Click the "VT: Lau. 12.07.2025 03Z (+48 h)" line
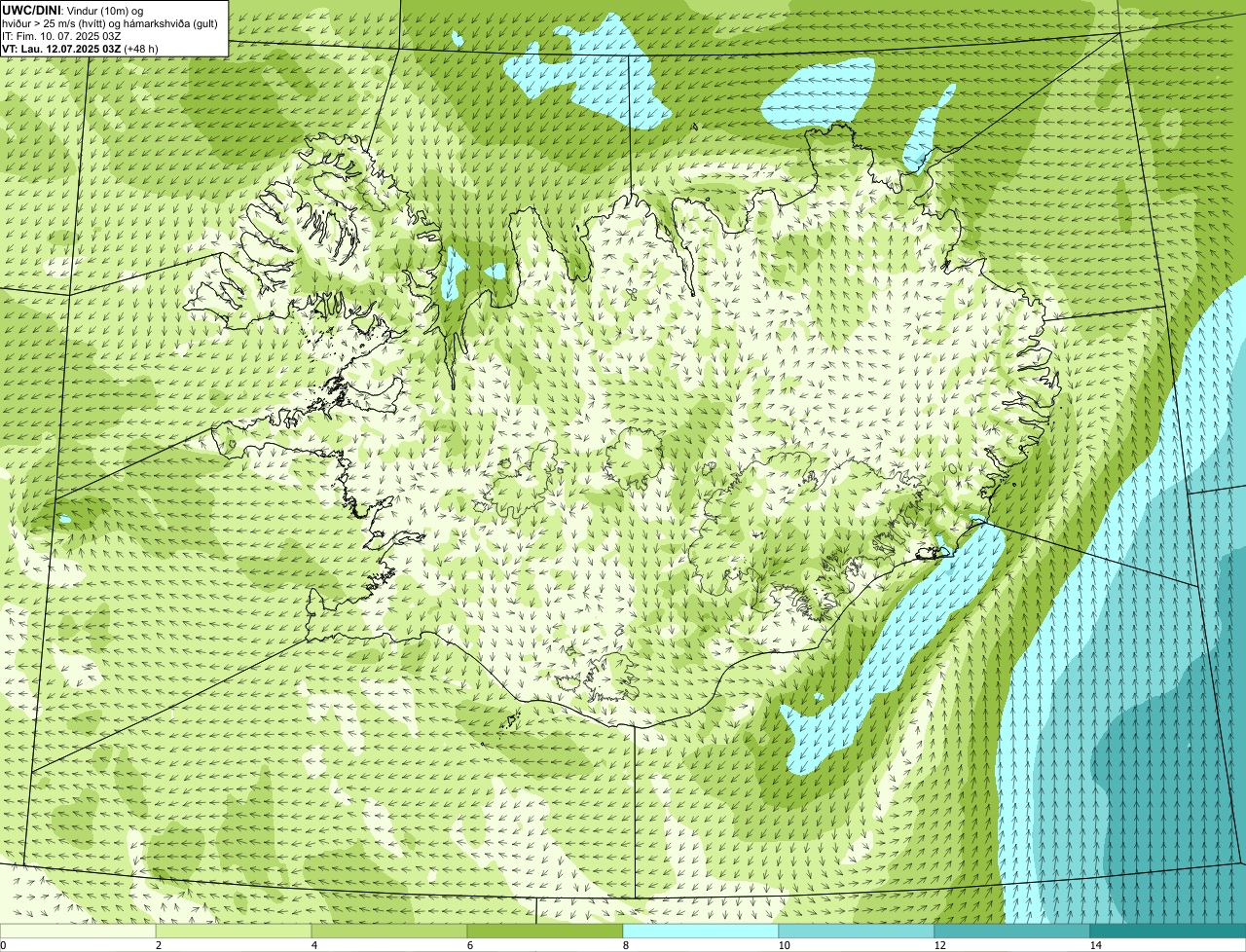Screen dimensions: 1246x952 click(80, 48)
